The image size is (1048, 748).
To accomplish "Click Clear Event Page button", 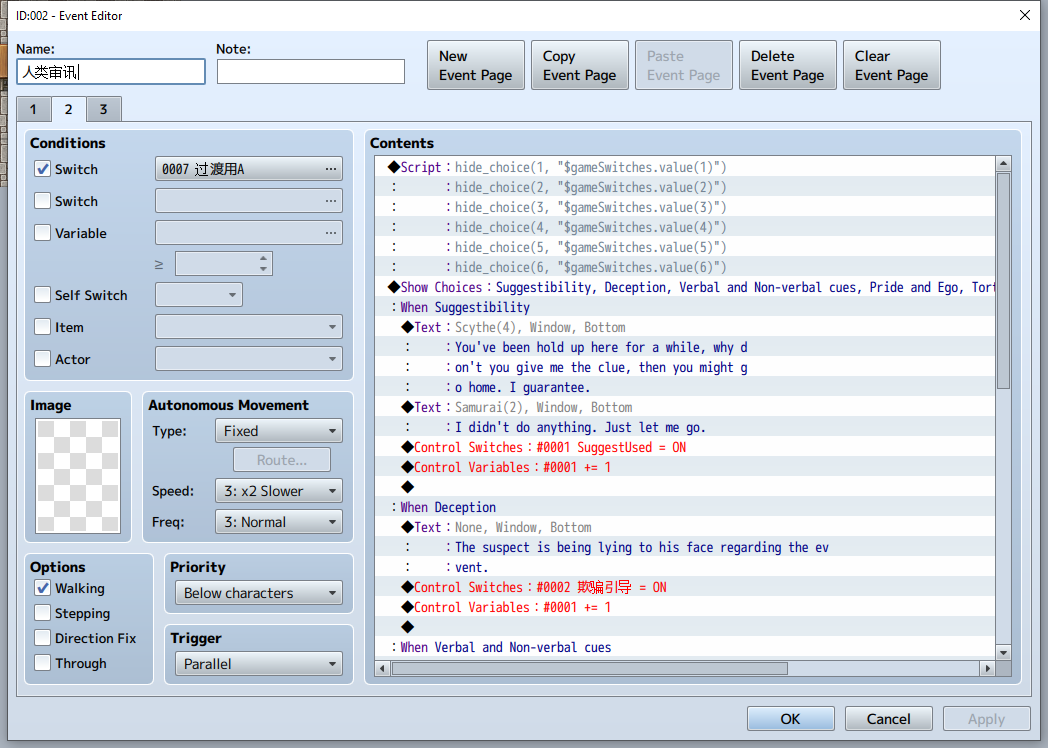I will [892, 66].
